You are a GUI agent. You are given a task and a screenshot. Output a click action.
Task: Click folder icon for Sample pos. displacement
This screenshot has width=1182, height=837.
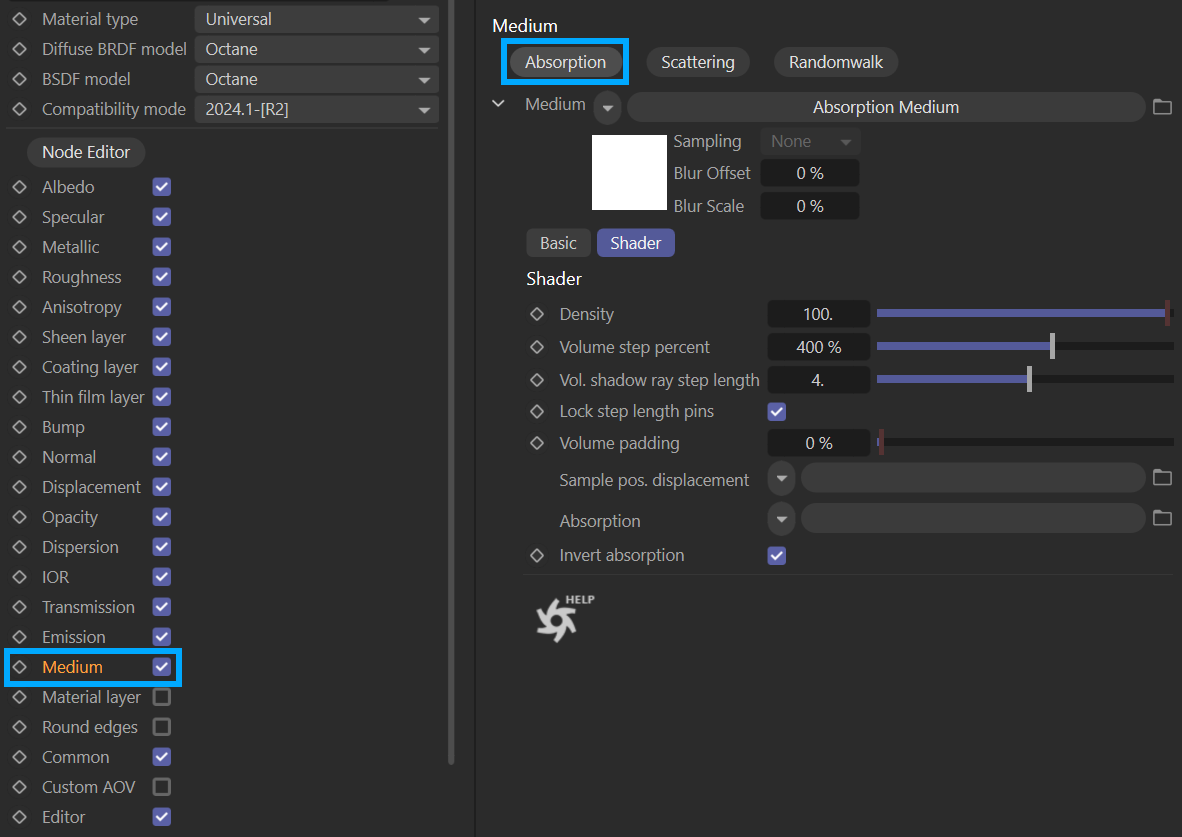[1161, 478]
